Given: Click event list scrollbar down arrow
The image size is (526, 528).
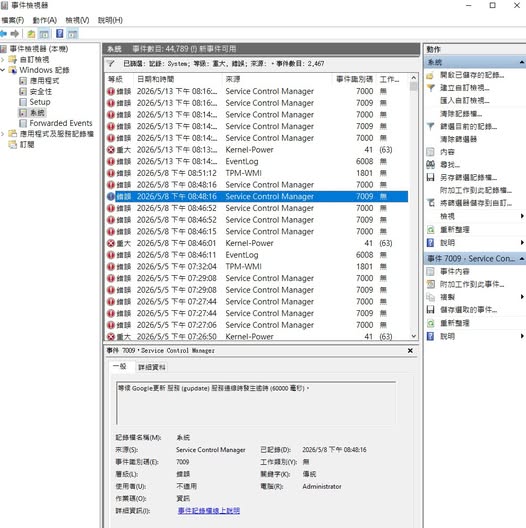Looking at the screenshot, I should pos(414,336).
